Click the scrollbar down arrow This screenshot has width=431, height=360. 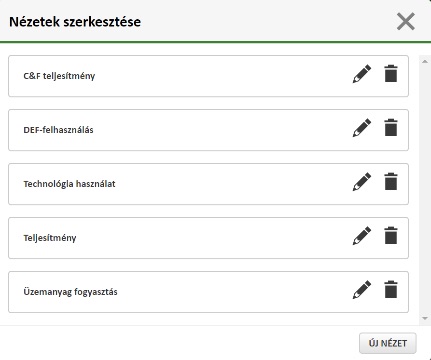(425, 318)
